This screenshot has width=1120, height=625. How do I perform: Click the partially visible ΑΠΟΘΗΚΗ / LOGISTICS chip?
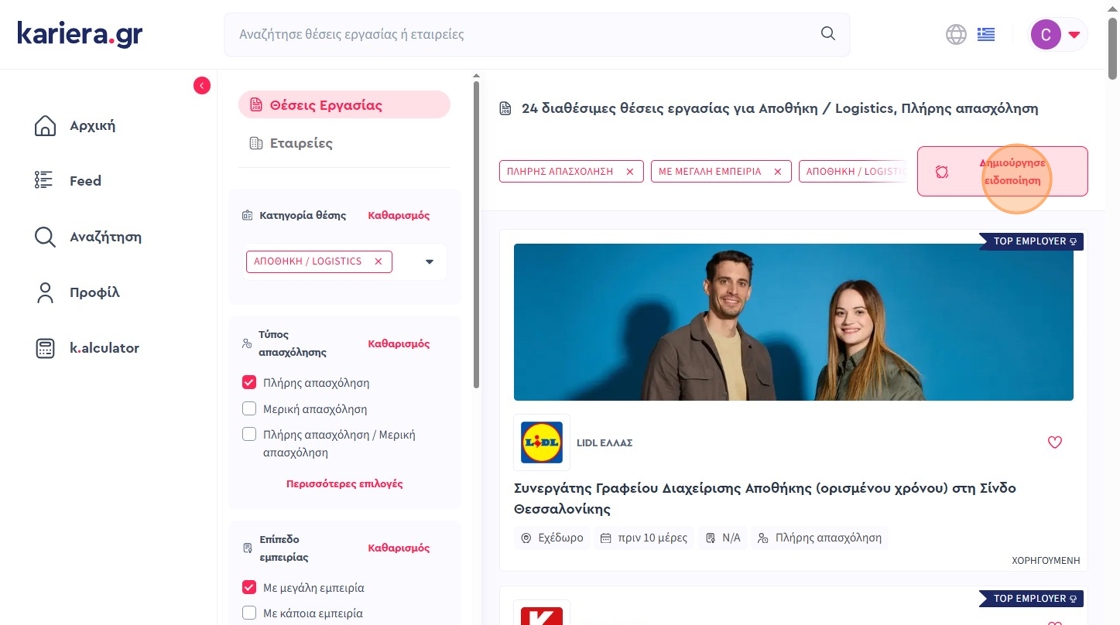[854, 171]
